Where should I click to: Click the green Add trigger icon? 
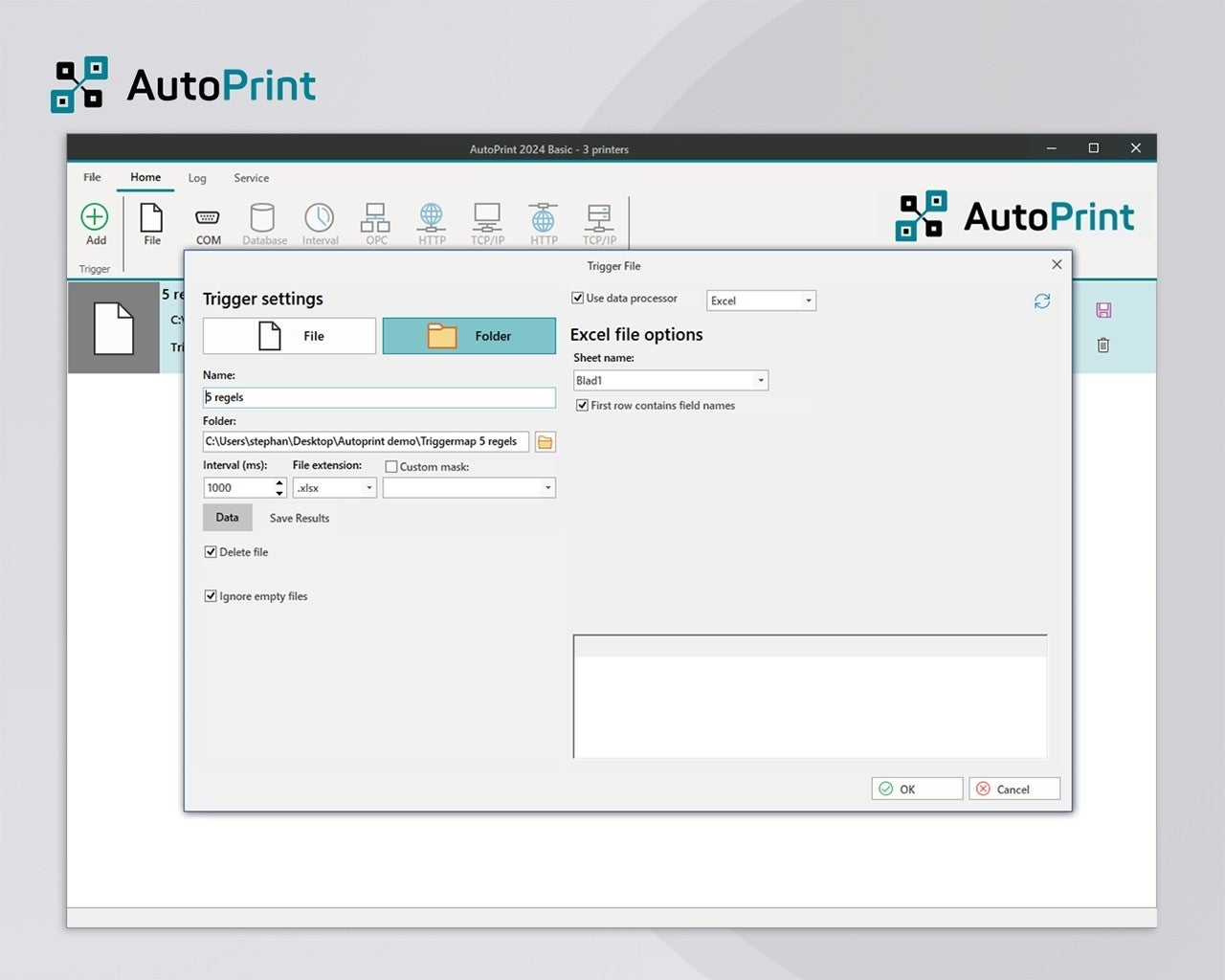click(x=95, y=218)
